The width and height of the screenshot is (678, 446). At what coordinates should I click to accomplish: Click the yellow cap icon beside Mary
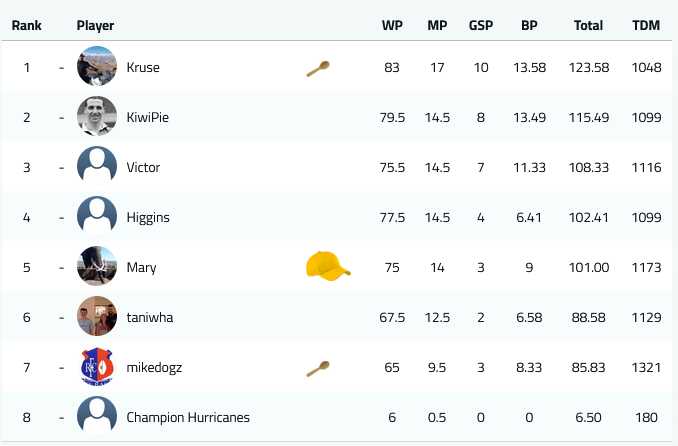coord(328,266)
